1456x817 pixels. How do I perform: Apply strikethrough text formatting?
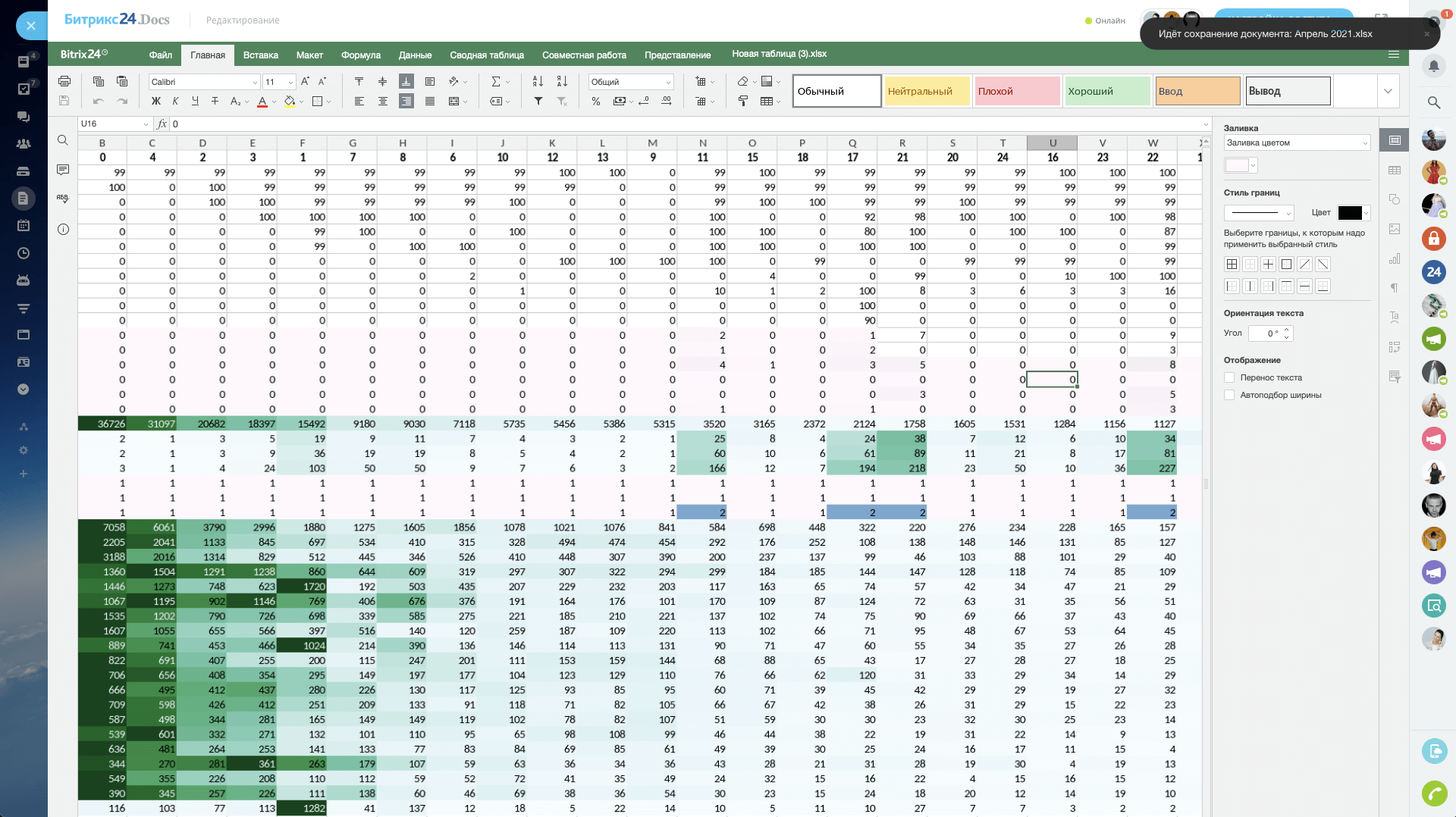(x=215, y=101)
